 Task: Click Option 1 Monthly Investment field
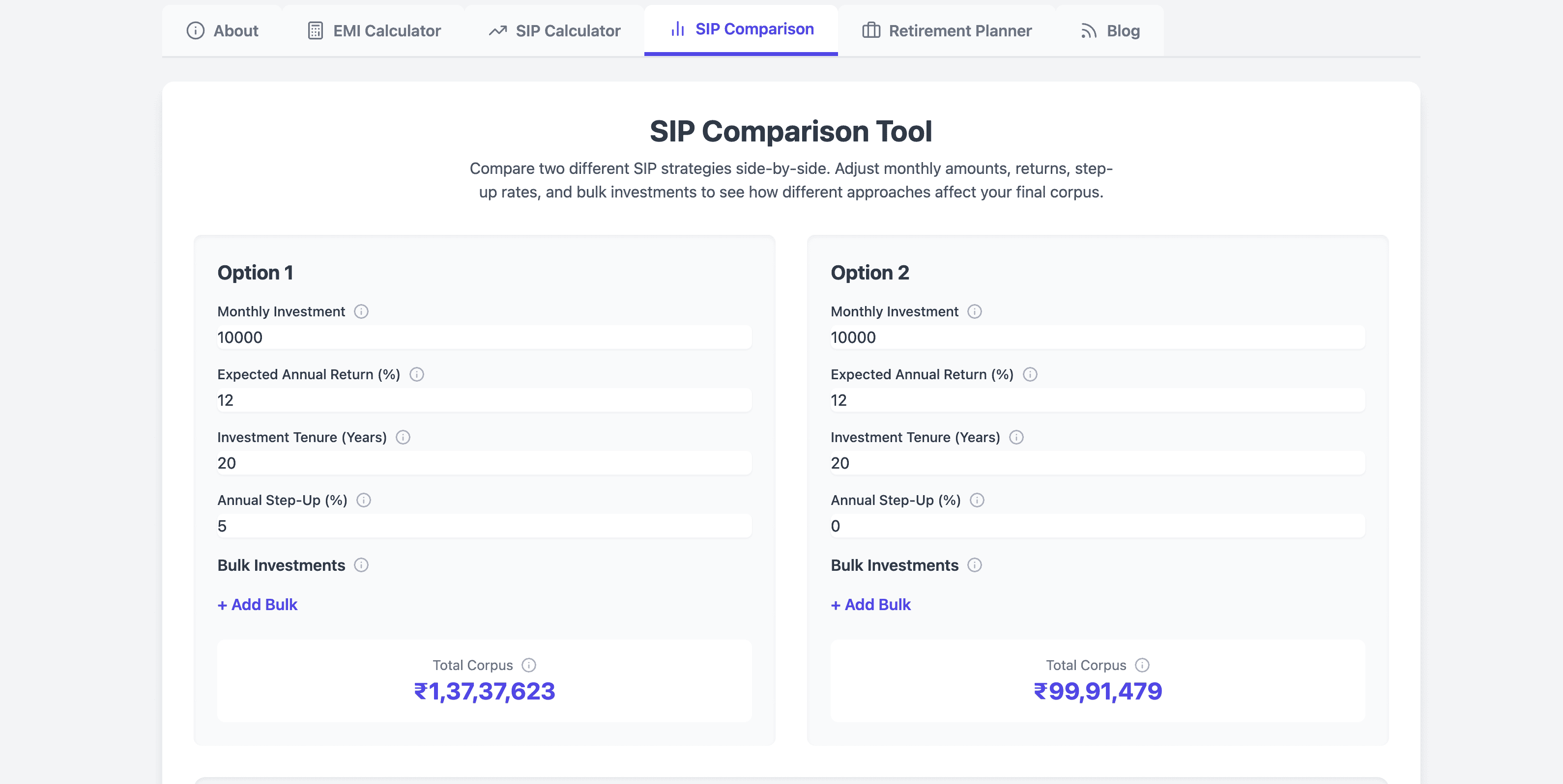tap(484, 338)
